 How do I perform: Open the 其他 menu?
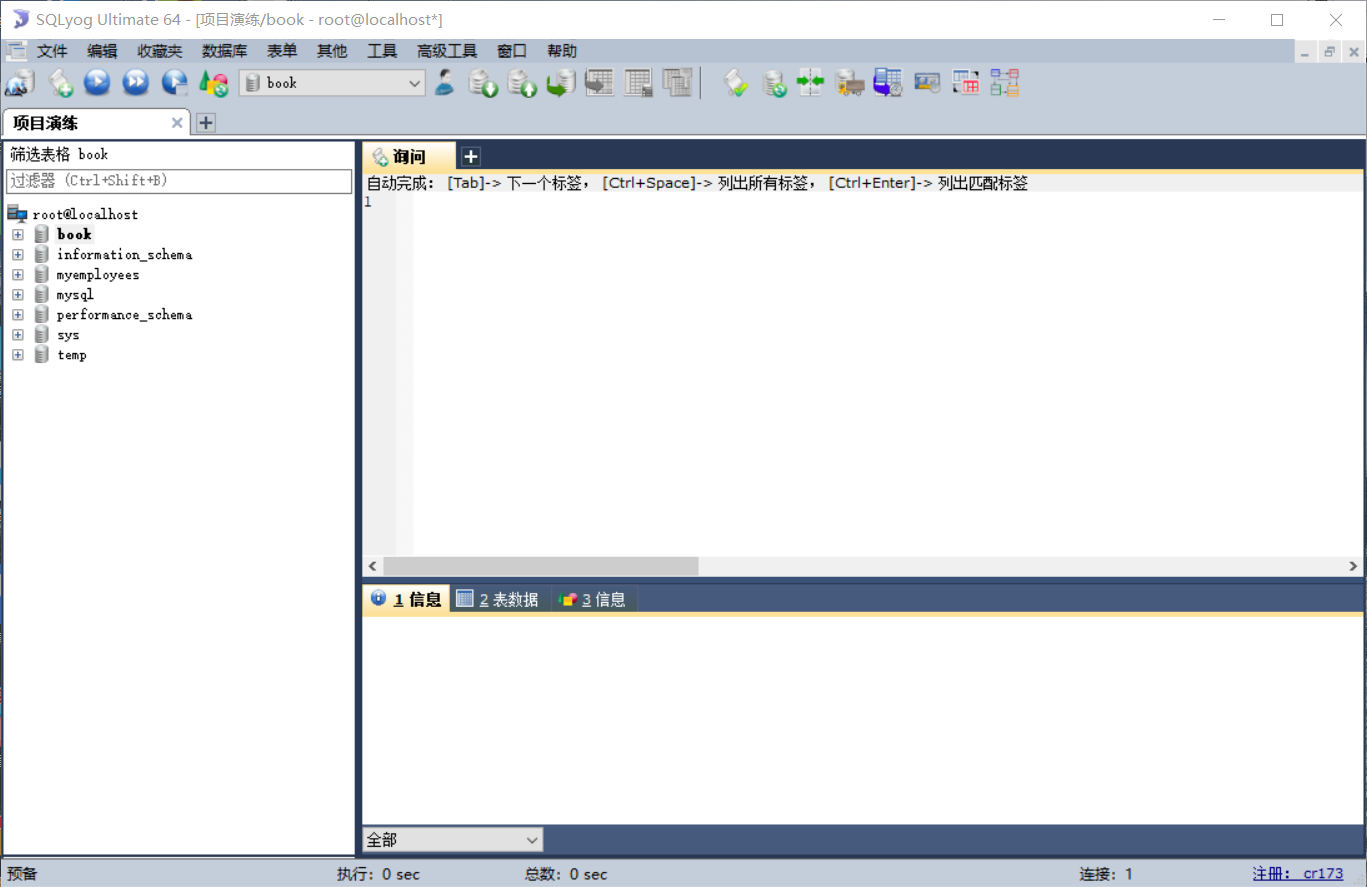coord(332,51)
